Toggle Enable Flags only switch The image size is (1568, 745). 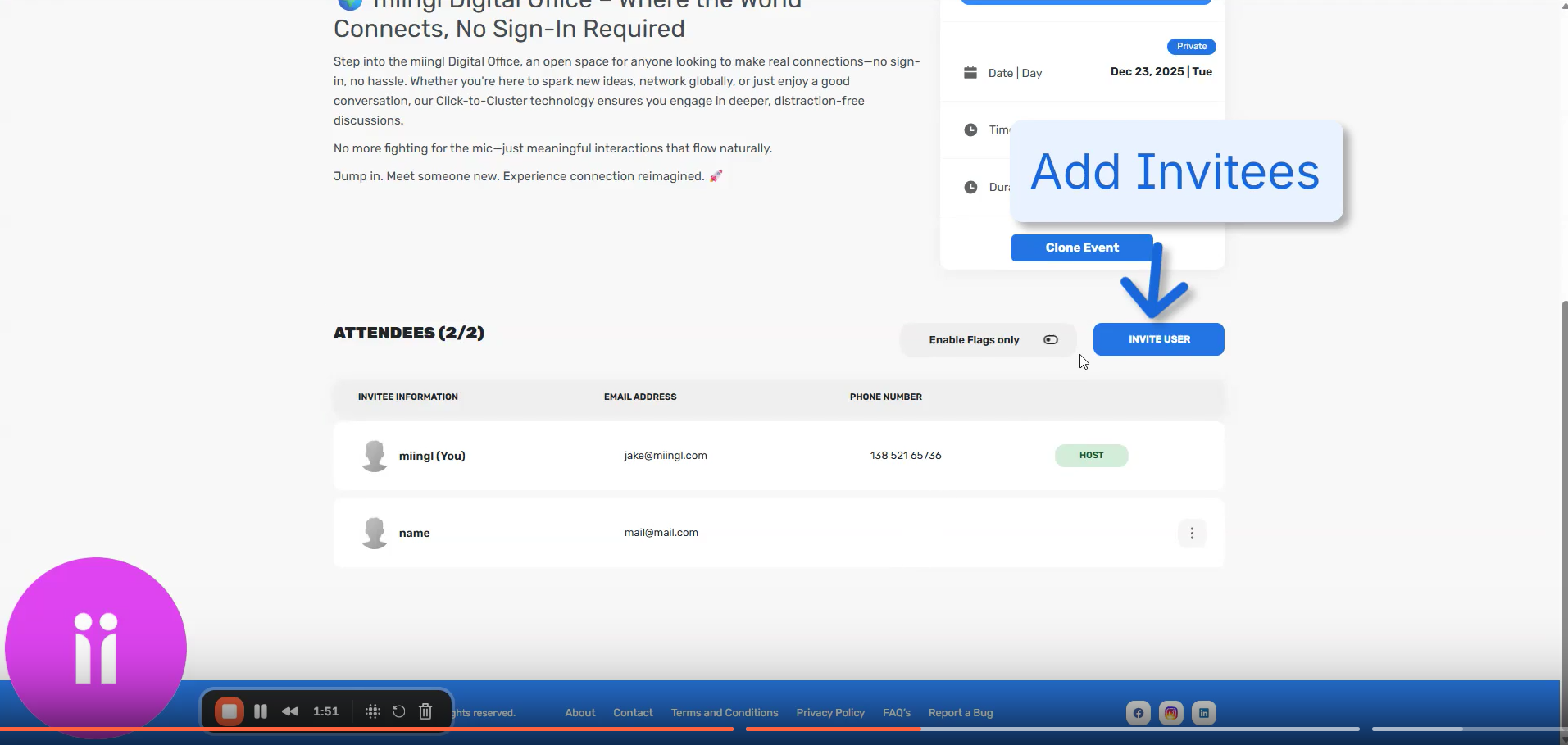[1051, 340]
